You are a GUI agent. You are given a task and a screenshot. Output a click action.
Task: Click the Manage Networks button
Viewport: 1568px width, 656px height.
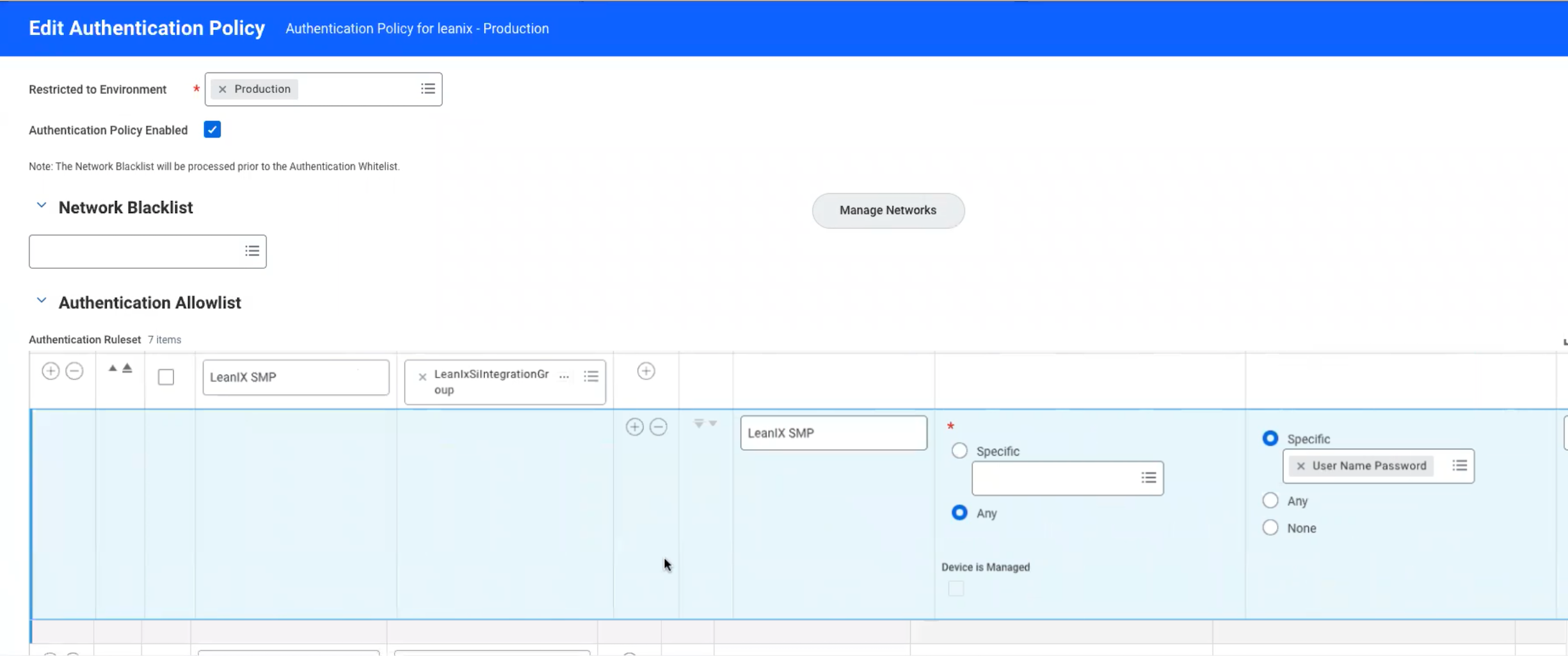coord(888,210)
